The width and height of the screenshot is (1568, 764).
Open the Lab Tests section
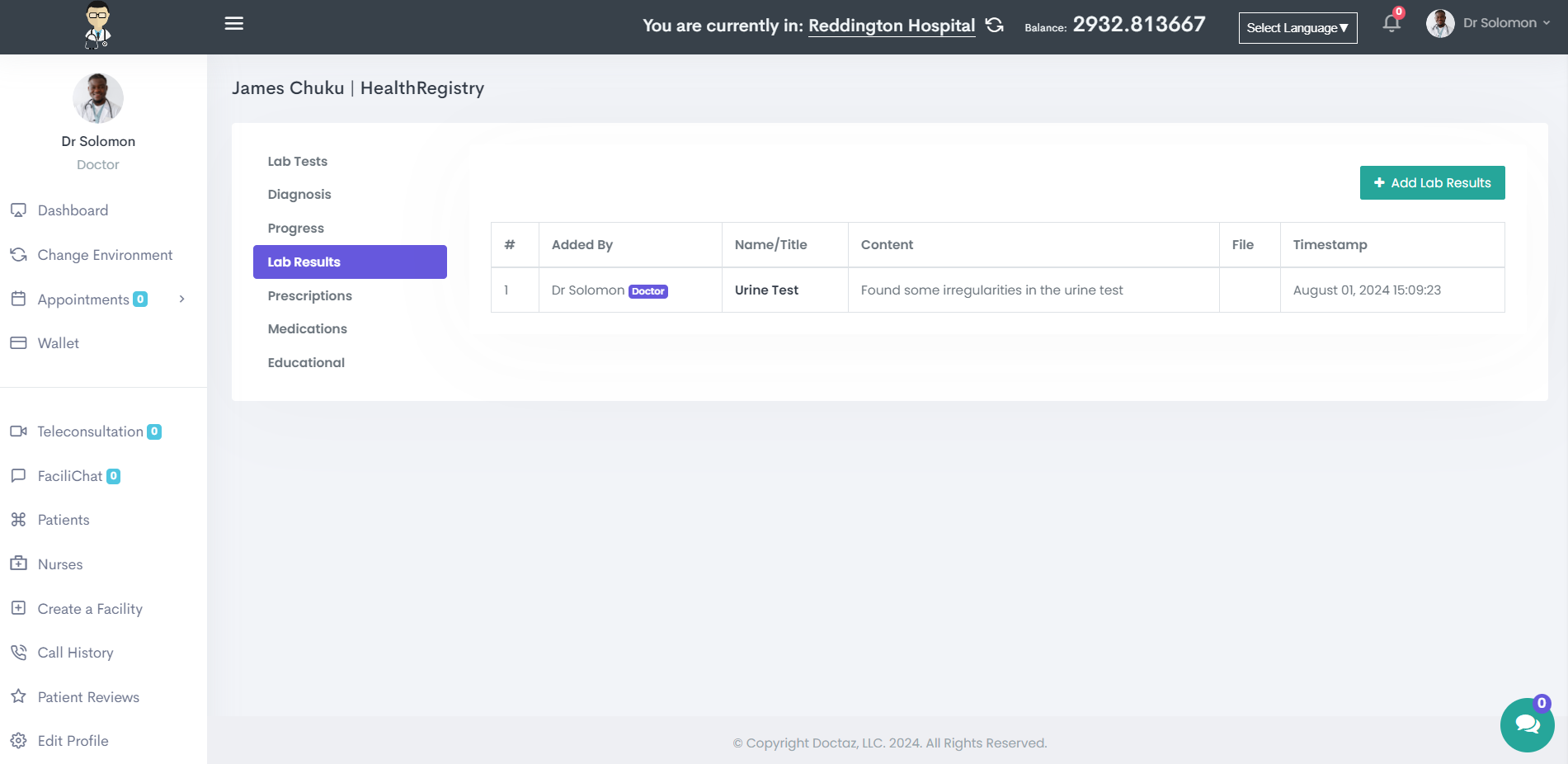pos(297,162)
